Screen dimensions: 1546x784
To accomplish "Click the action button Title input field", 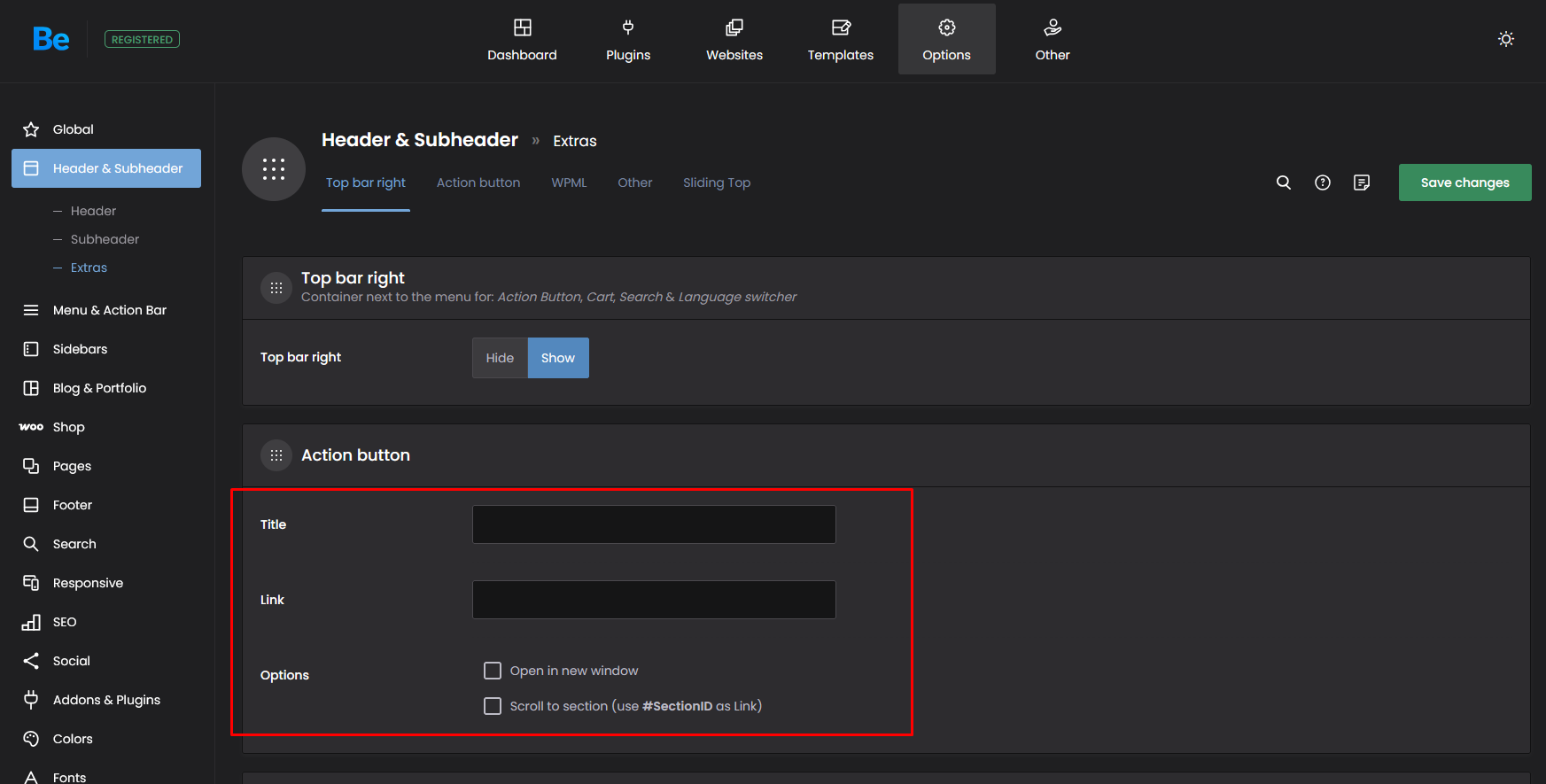I will (x=654, y=524).
